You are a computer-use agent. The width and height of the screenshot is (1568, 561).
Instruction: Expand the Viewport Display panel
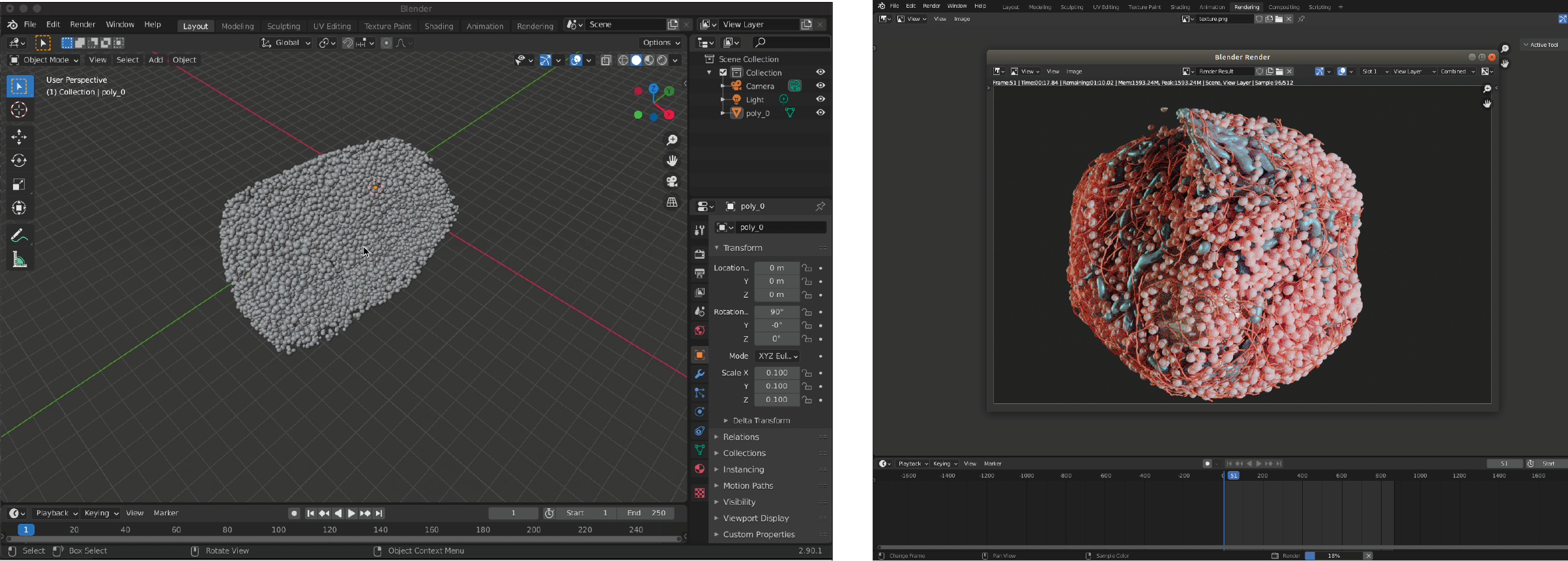756,519
